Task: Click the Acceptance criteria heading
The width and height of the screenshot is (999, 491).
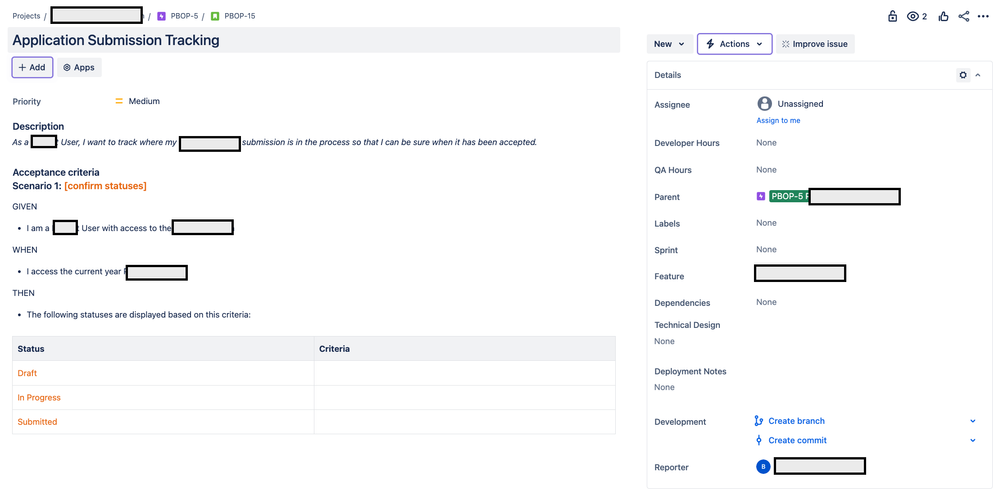Action: (x=56, y=172)
